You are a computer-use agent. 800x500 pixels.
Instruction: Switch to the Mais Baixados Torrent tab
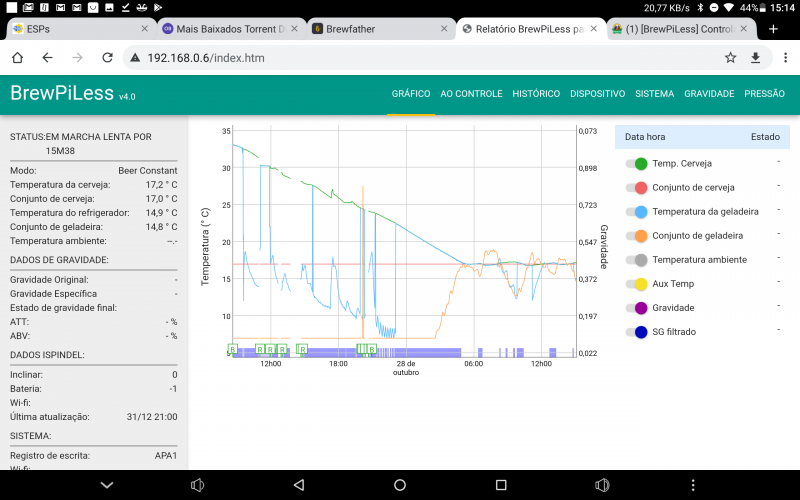(x=230, y=29)
